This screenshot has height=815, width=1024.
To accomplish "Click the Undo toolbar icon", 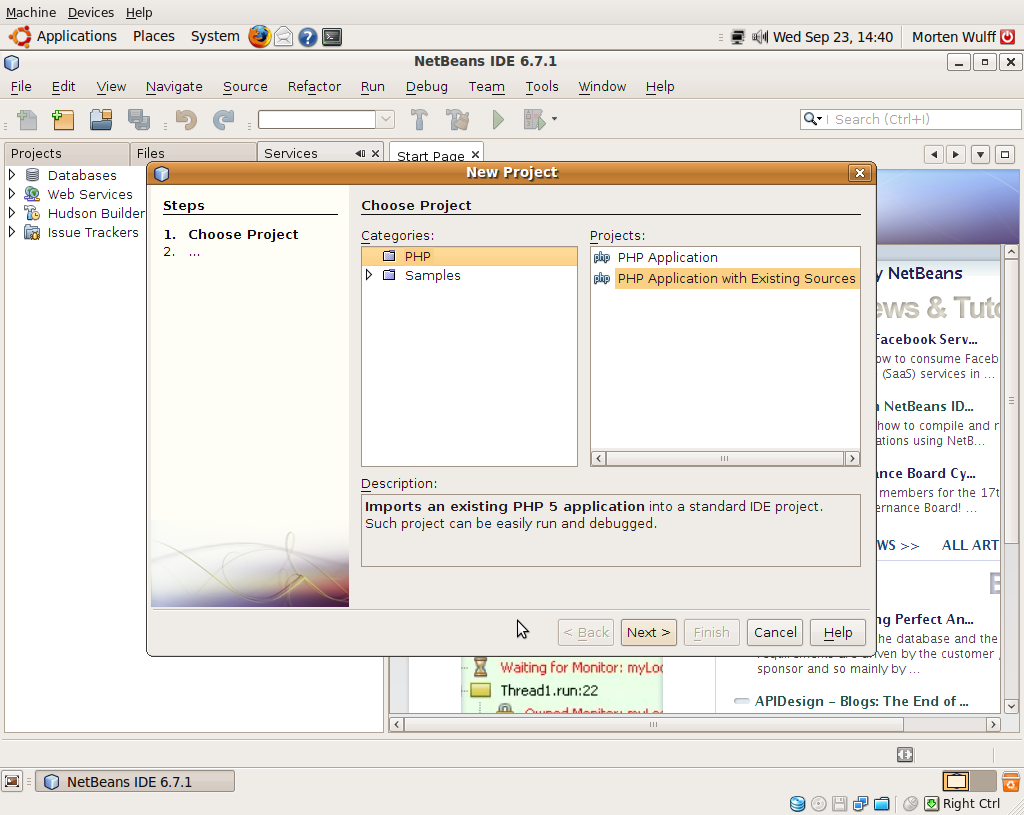I will coord(186,120).
